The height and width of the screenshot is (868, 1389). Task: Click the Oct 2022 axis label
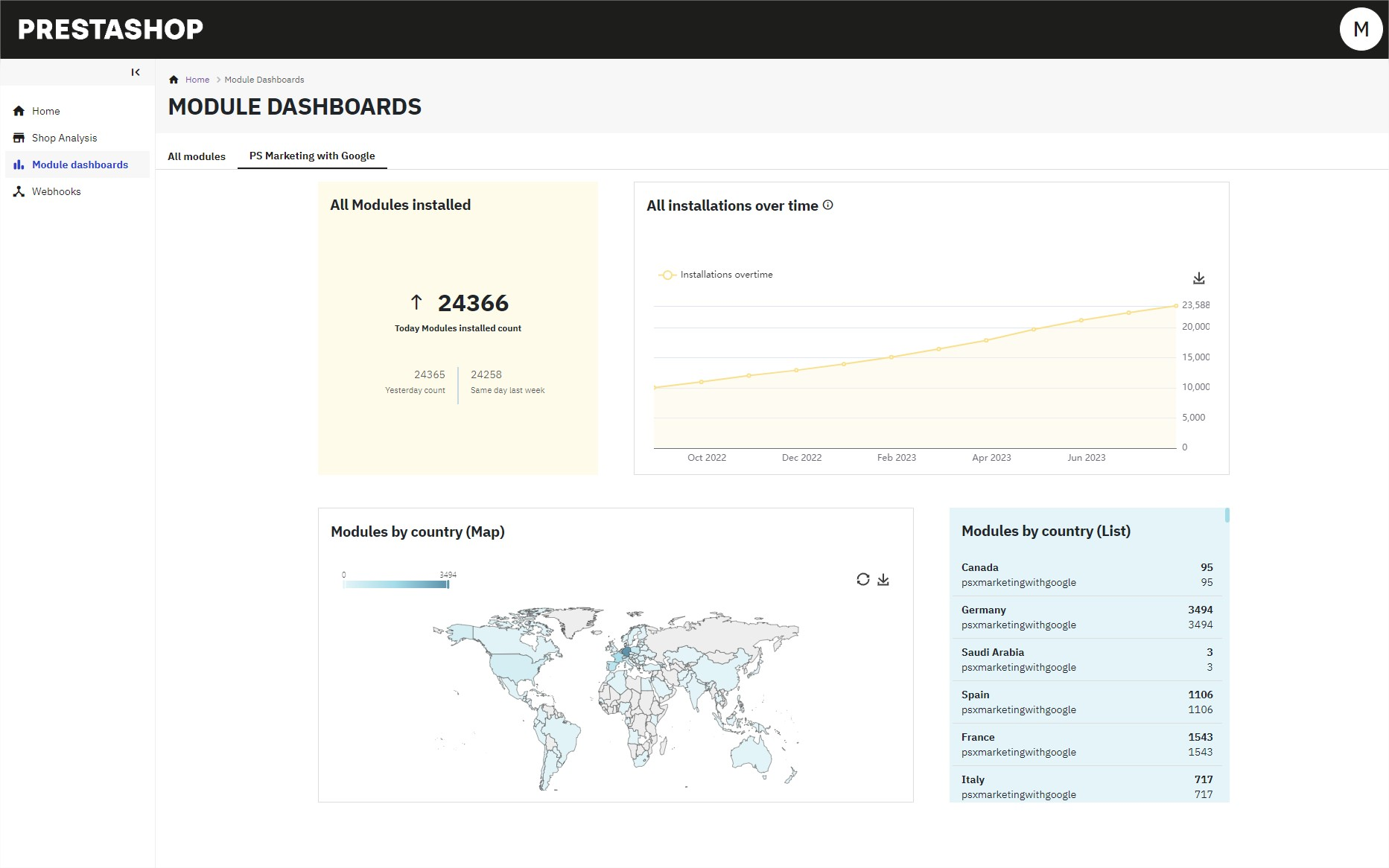click(707, 458)
